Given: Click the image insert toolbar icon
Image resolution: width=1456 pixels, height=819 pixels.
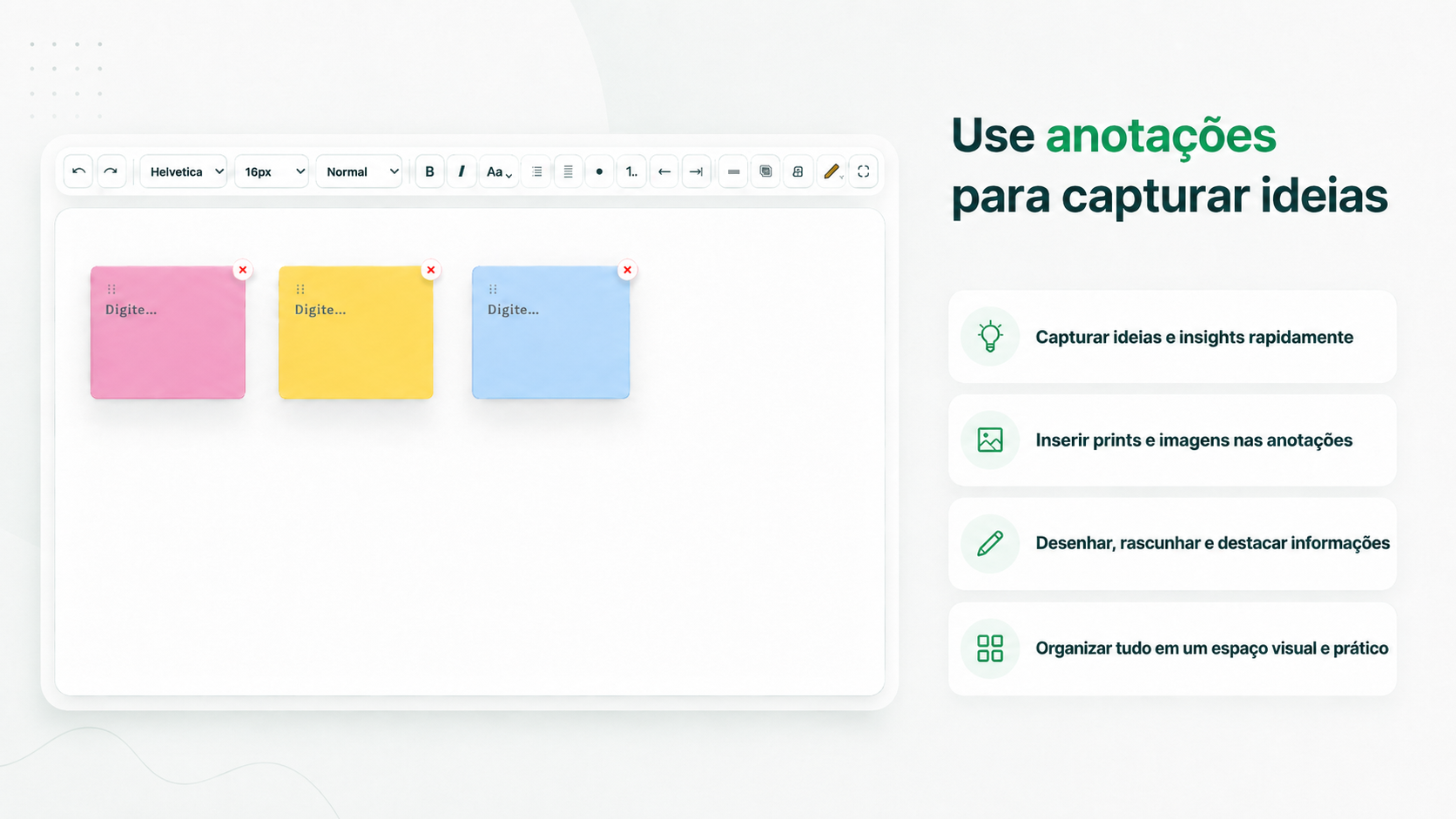Looking at the screenshot, I should [x=798, y=171].
